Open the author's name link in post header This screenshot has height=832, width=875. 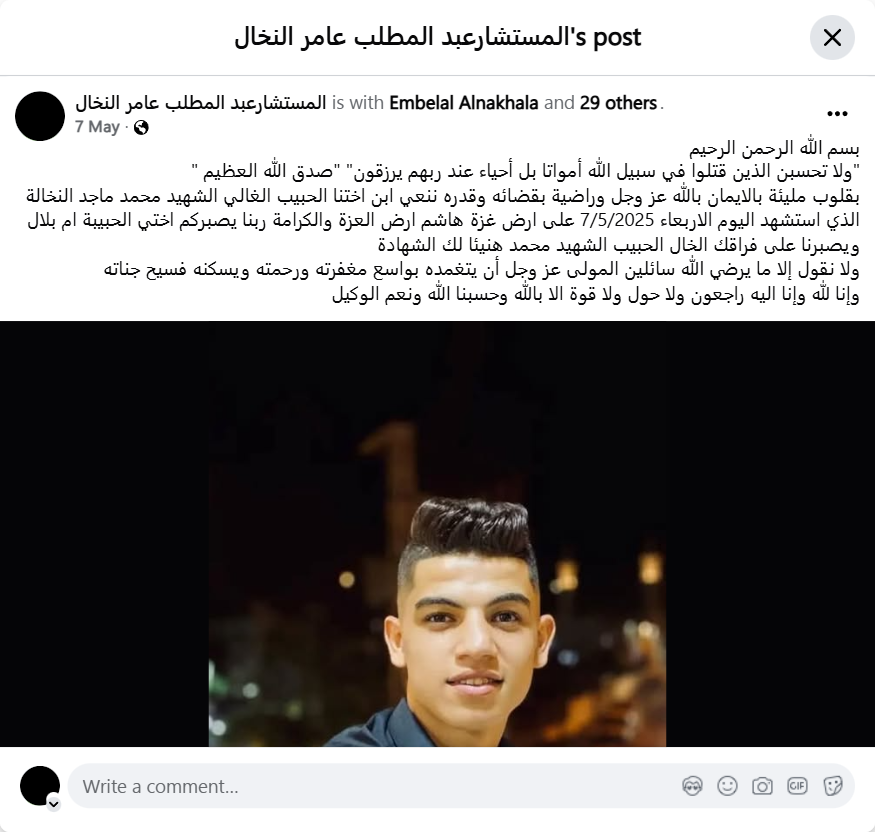pyautogui.click(x=200, y=103)
